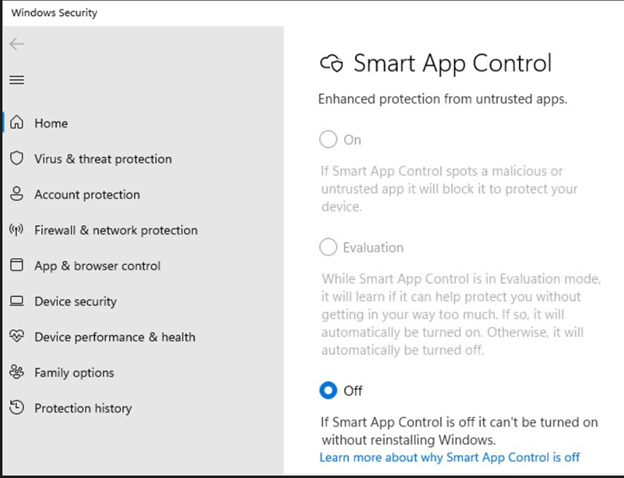Open Family options page

click(x=74, y=372)
